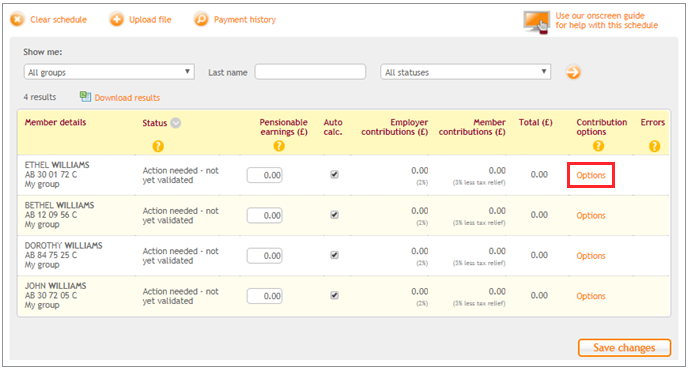The height and width of the screenshot is (373, 689).
Task: Click the Last name search field
Action: tap(310, 72)
